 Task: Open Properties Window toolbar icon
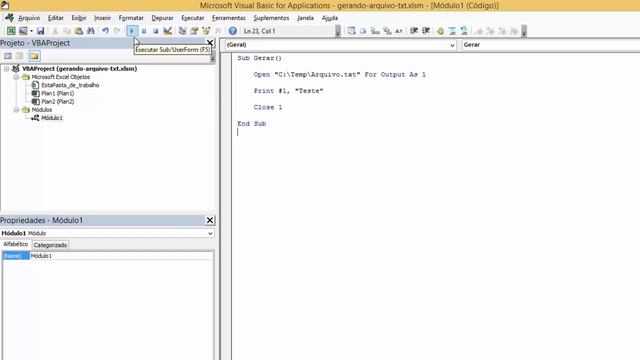point(194,31)
